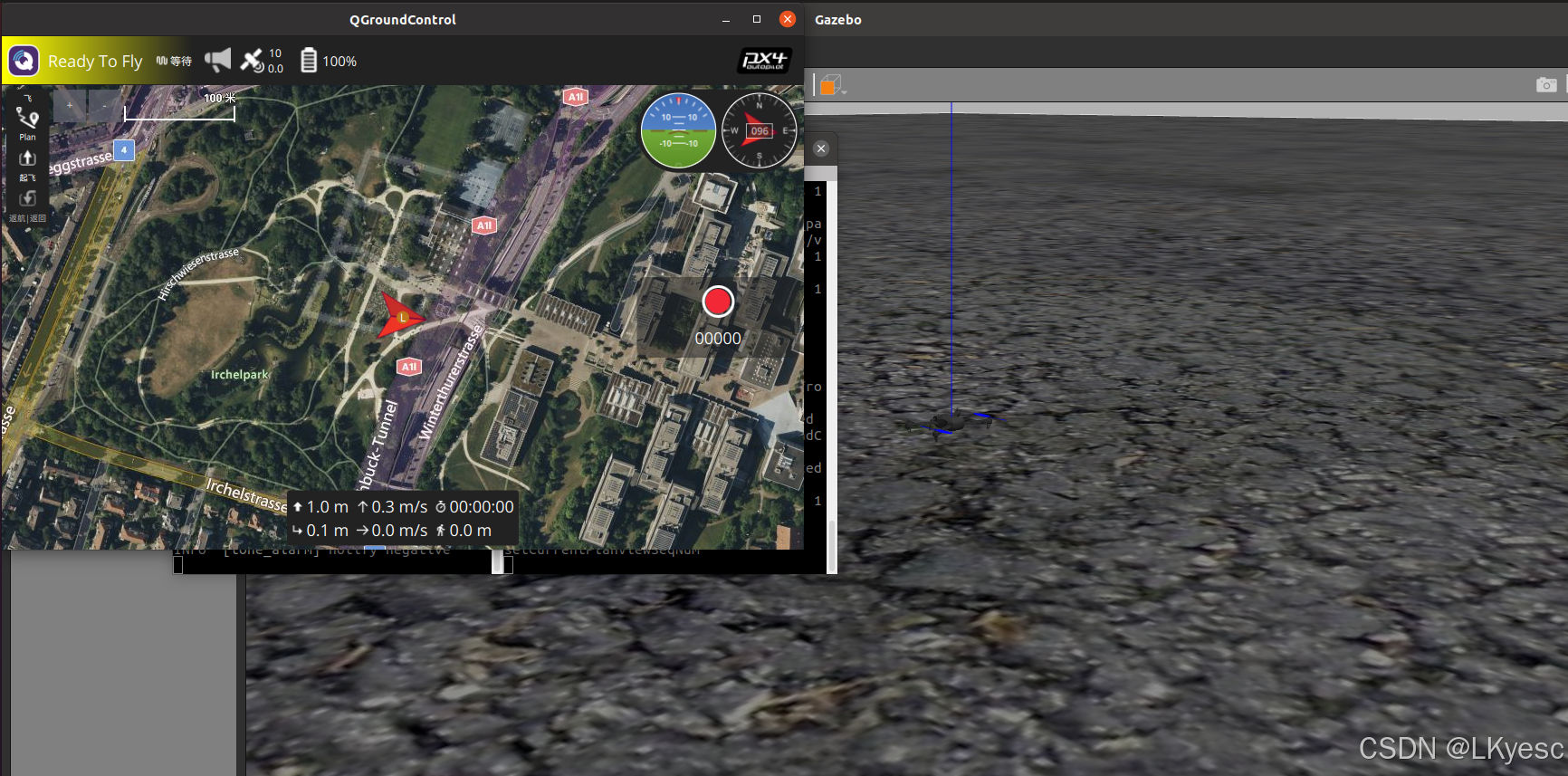Minimize the QGroundControl window
The height and width of the screenshot is (776, 1568).
726,19
